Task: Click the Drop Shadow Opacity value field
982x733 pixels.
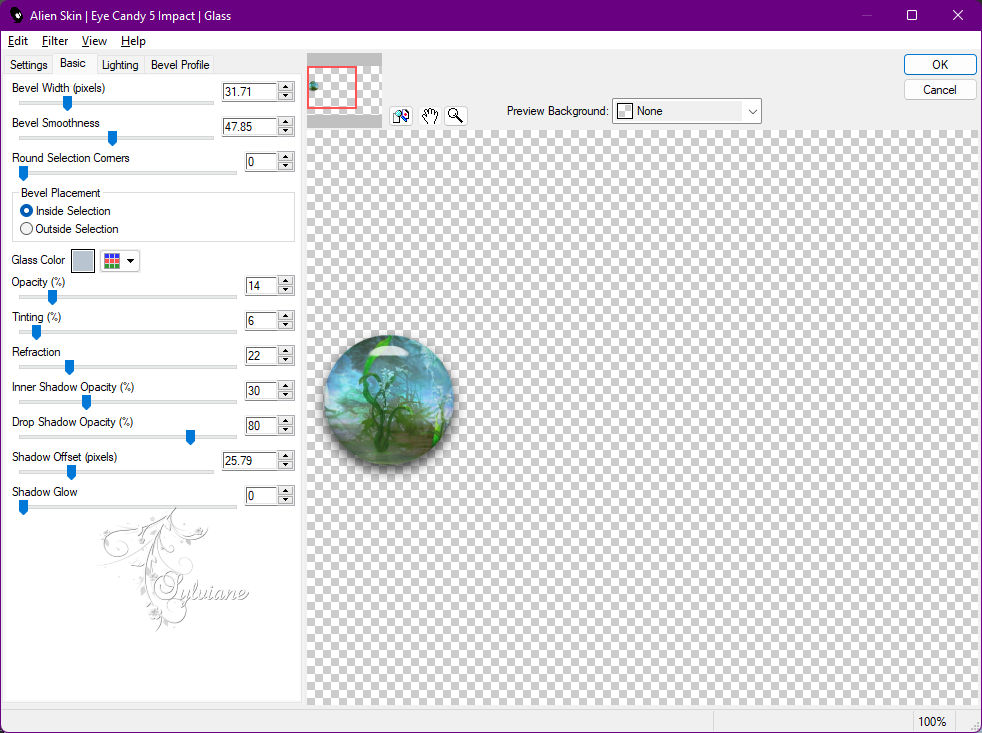Action: [x=261, y=427]
